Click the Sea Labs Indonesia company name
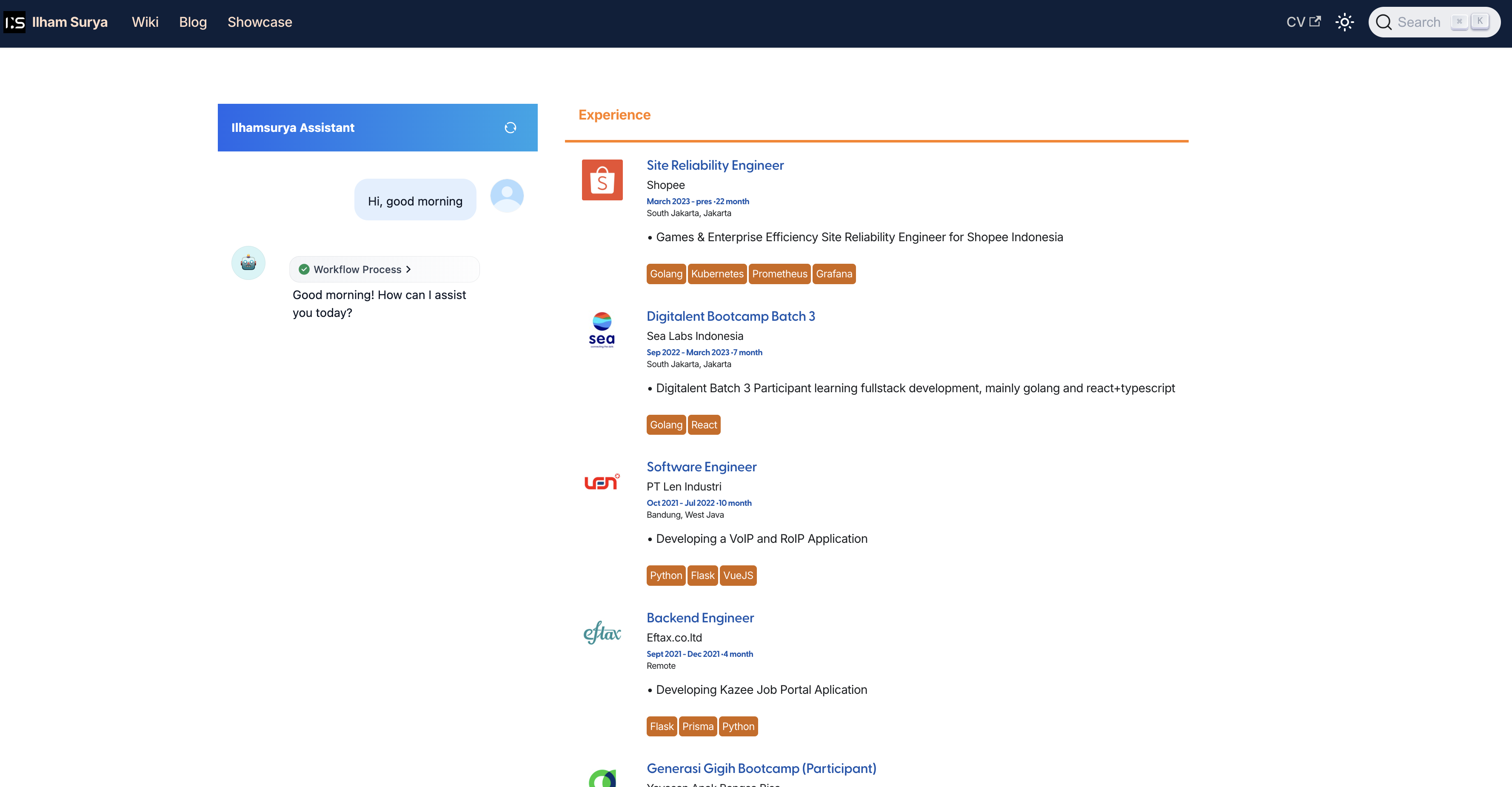 click(x=695, y=336)
